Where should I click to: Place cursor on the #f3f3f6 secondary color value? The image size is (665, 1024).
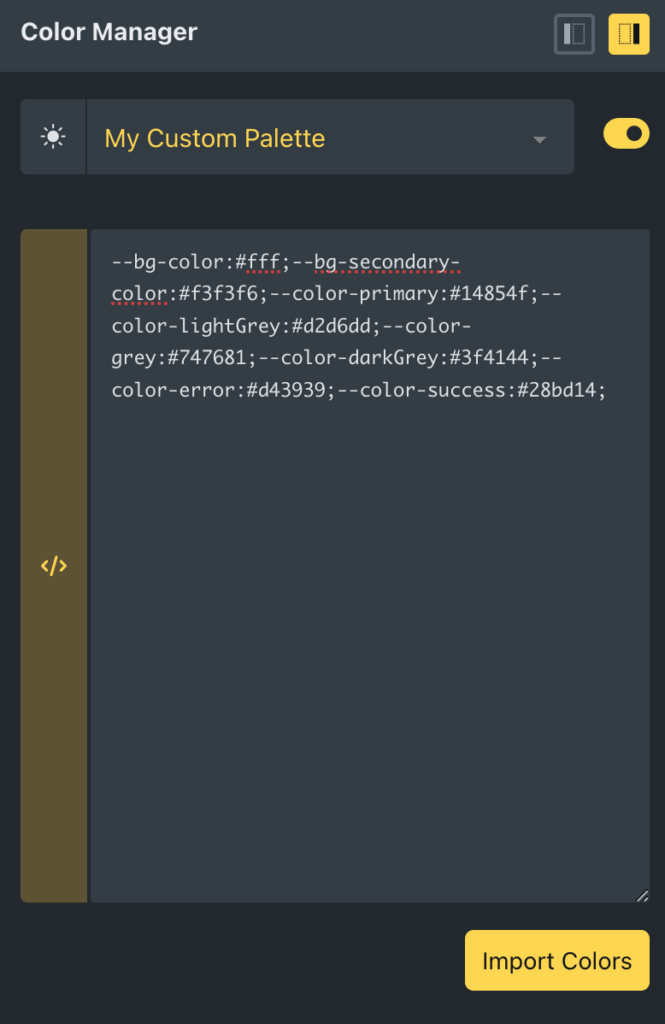(x=218, y=294)
